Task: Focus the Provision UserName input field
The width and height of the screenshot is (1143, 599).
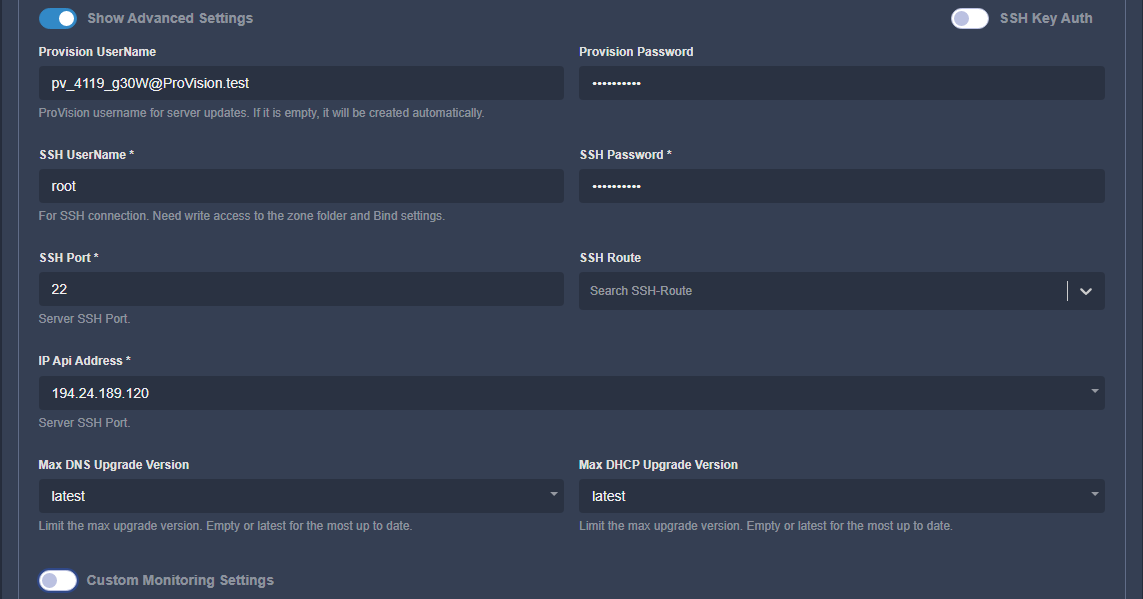Action: pyautogui.click(x=300, y=83)
